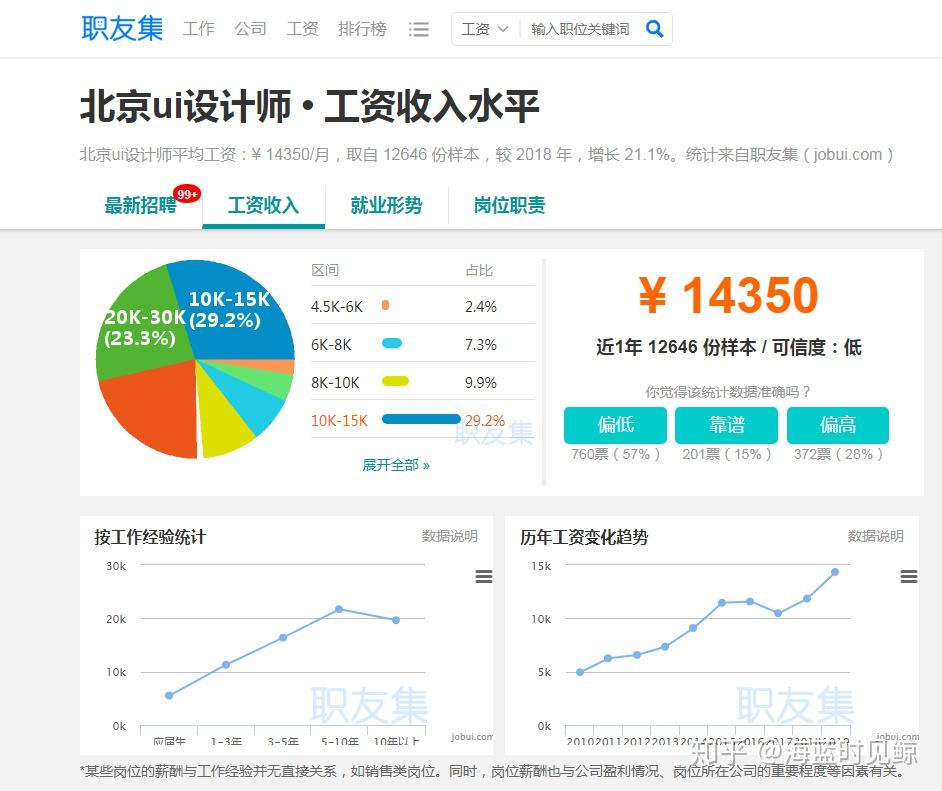The height and width of the screenshot is (791, 942).
Task: Click the first 2010 point on trend chart
Action: (x=580, y=672)
